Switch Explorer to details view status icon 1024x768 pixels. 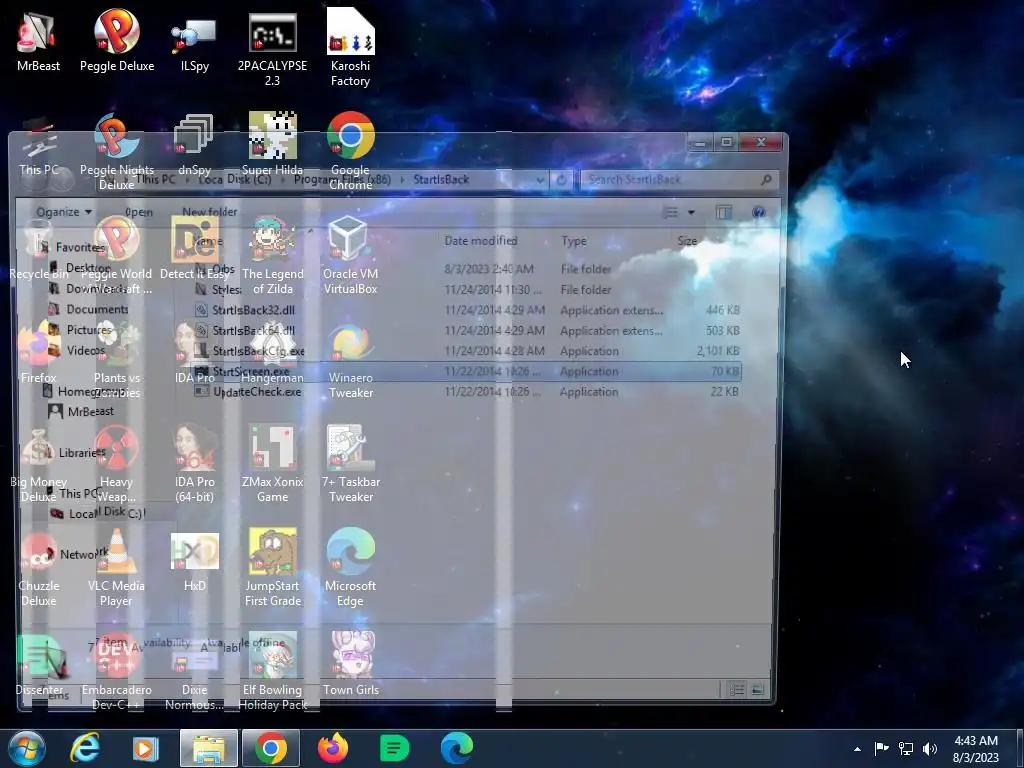(737, 690)
